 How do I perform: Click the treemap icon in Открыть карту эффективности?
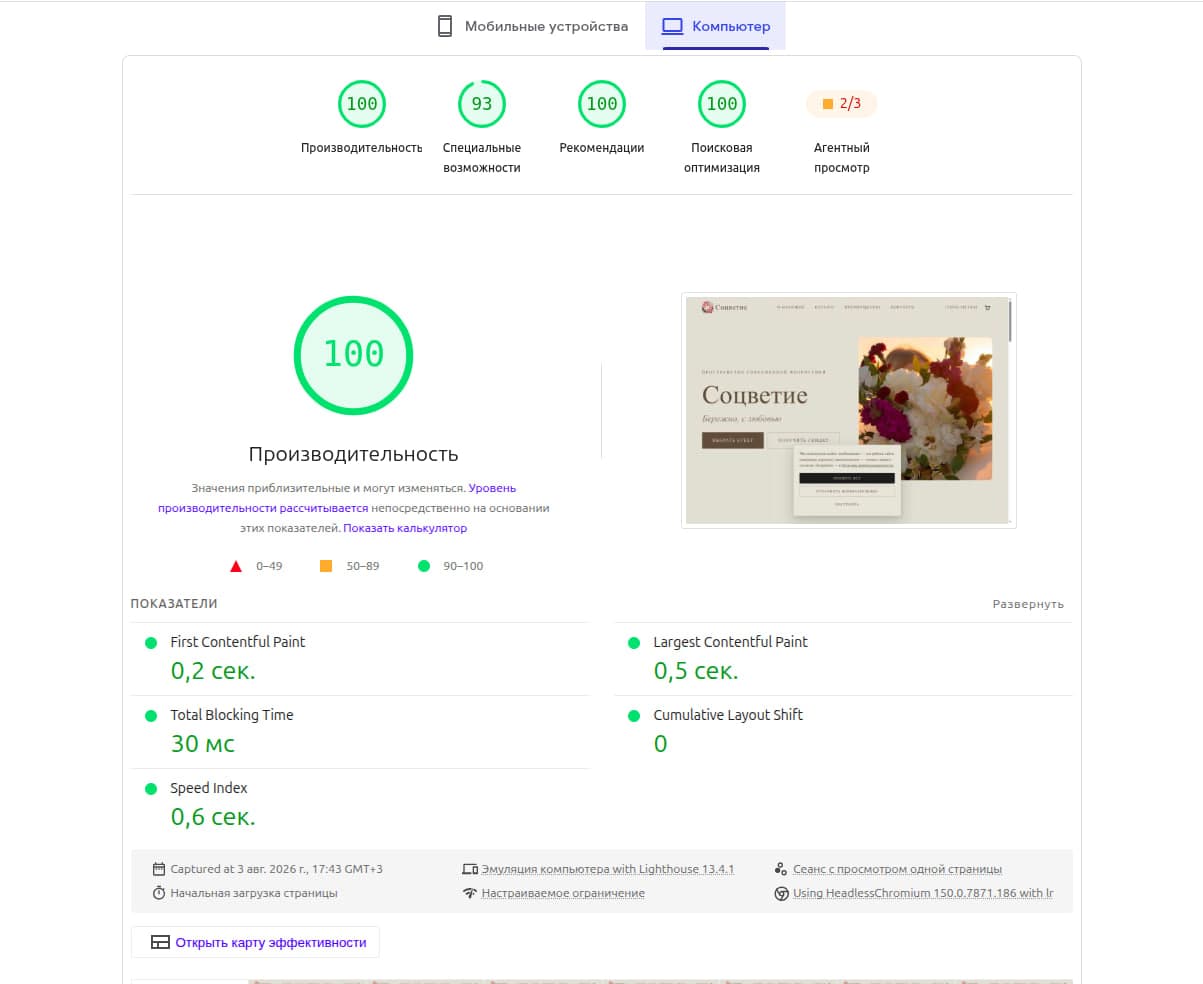(160, 943)
